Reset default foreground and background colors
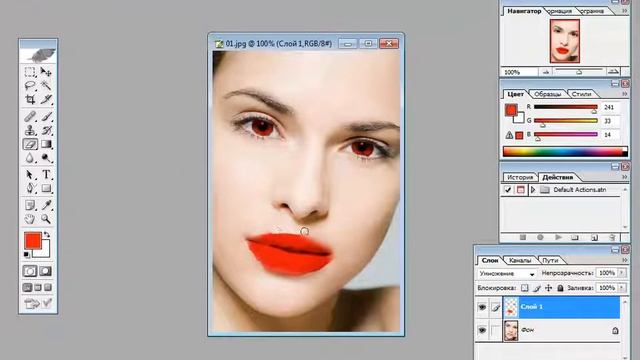Image resolution: width=640 pixels, height=360 pixels. 27,255
